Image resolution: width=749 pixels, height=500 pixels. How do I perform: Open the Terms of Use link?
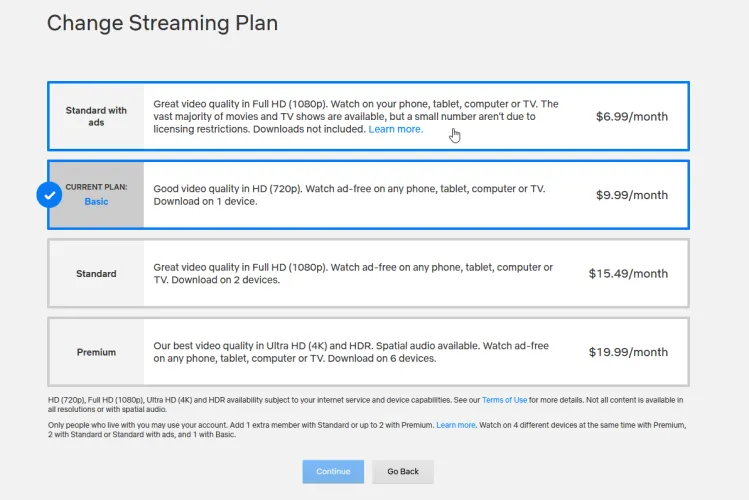tap(504, 400)
